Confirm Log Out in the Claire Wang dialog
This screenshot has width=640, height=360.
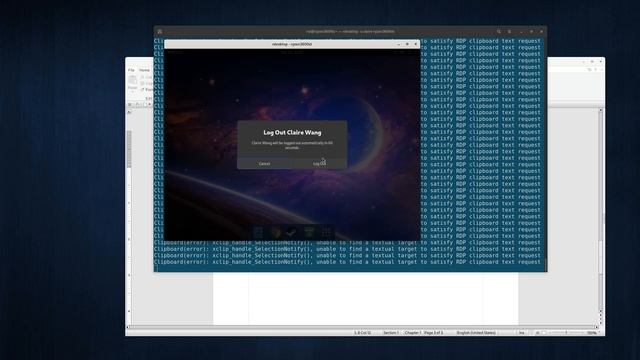point(320,163)
